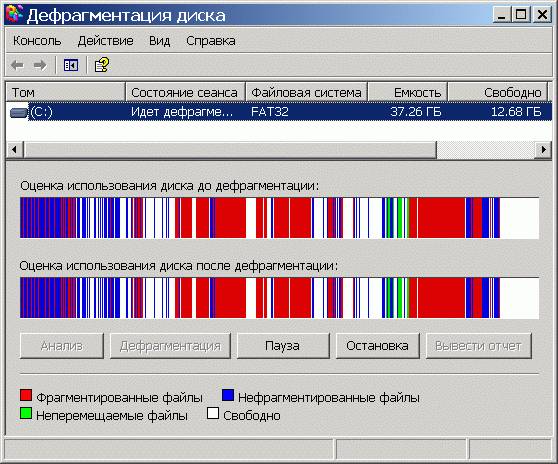Click the Идет дефрагме... status cell
558x464 pixels.
coord(182,112)
